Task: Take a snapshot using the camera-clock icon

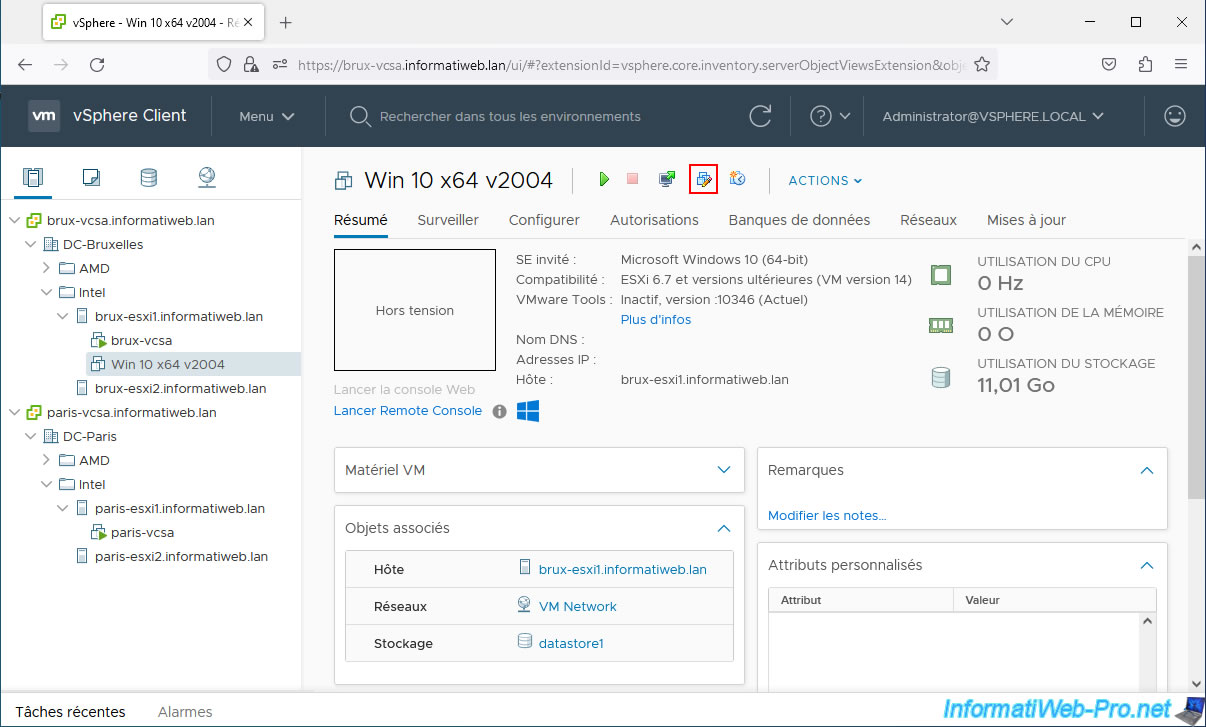Action: coord(738,179)
